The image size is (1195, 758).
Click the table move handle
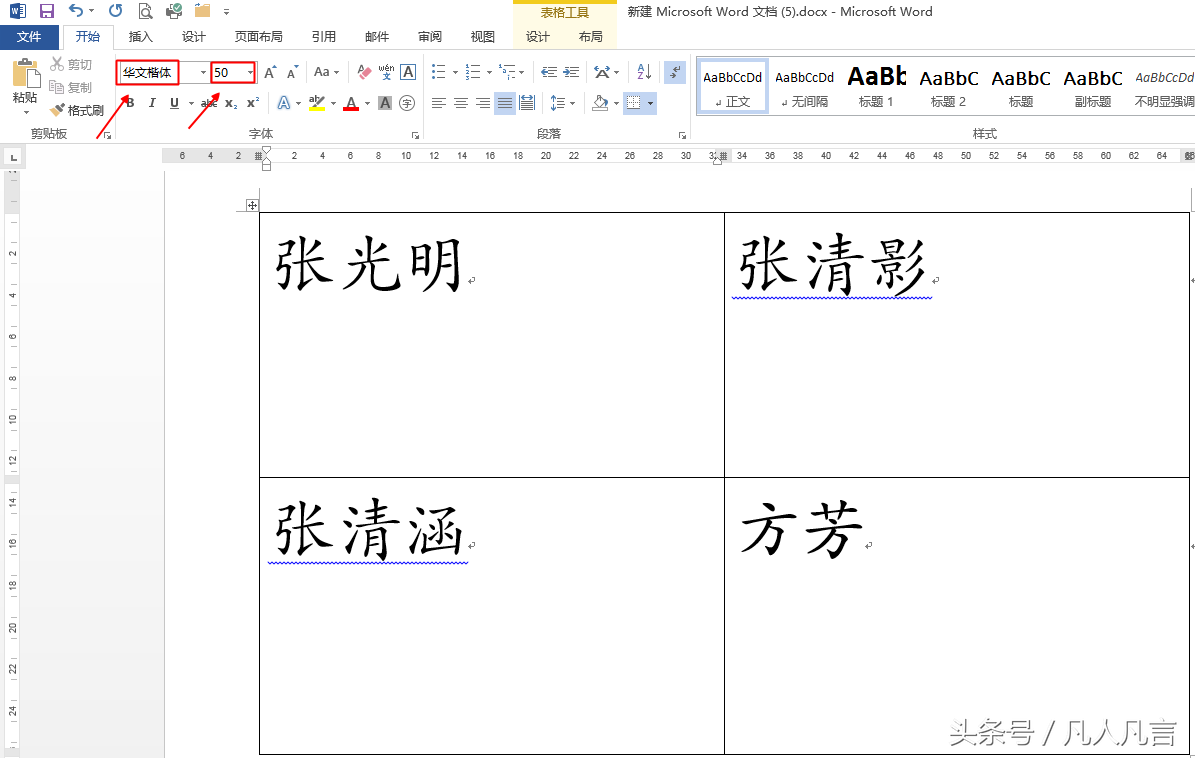tap(252, 205)
